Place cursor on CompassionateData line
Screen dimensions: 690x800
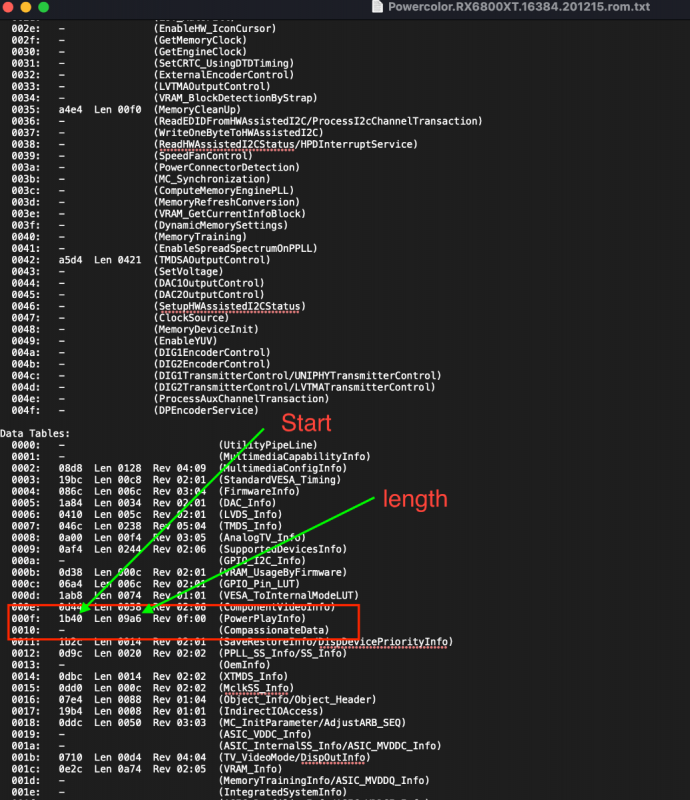[x=272, y=630]
